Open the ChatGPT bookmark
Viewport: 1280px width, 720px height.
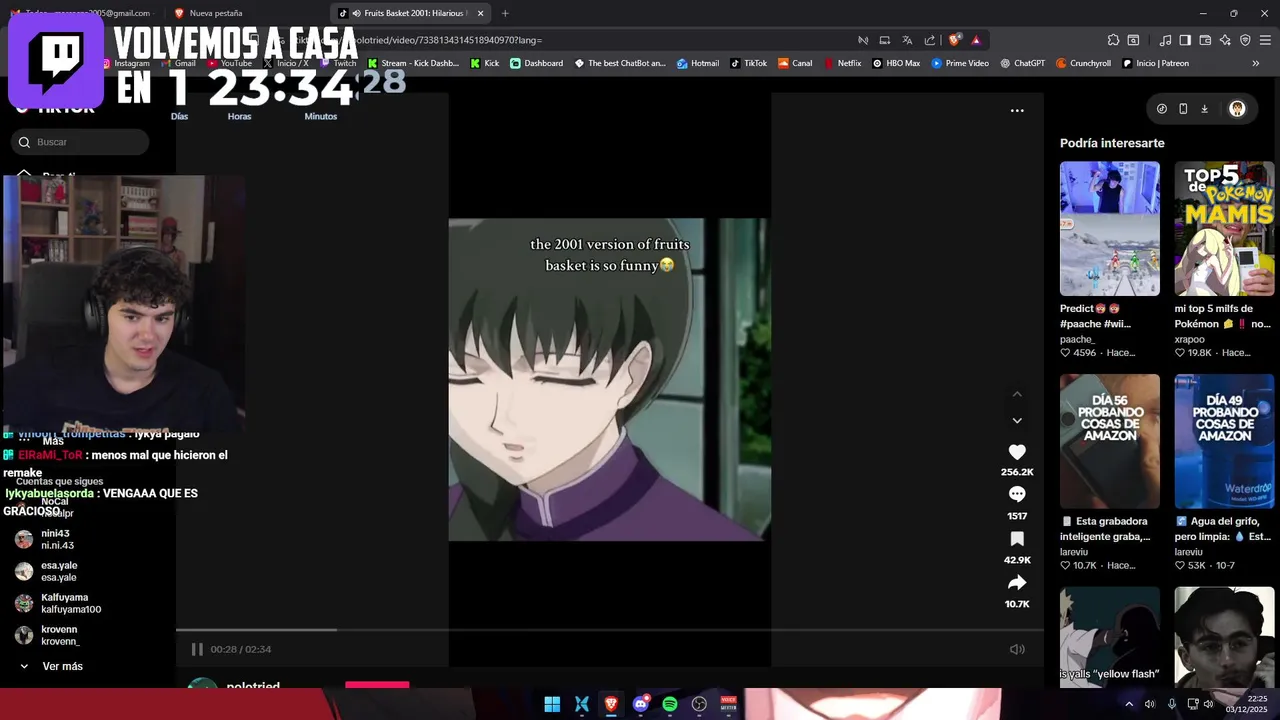pyautogui.click(x=1022, y=63)
